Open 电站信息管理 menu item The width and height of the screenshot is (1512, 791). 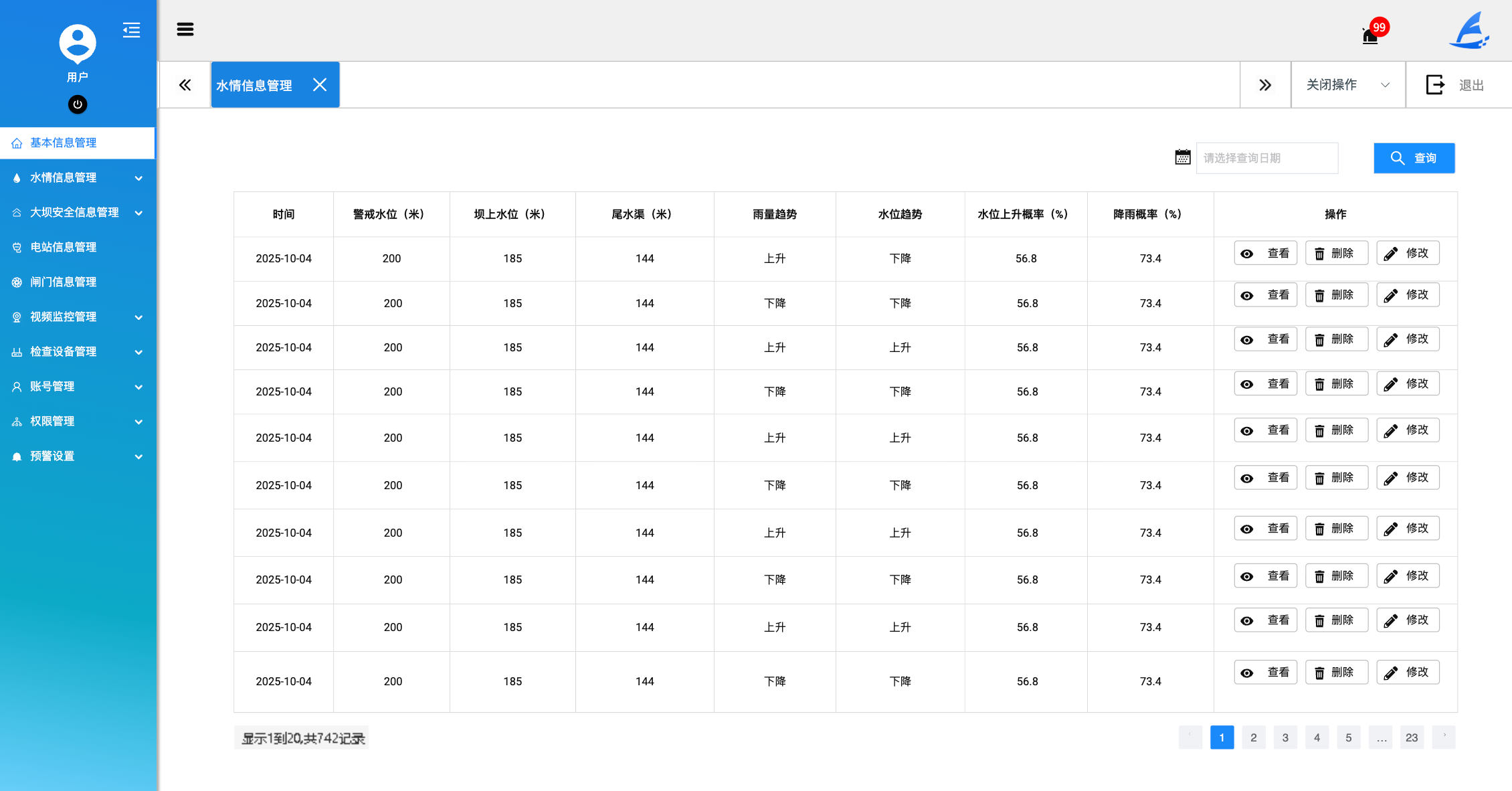pos(64,247)
